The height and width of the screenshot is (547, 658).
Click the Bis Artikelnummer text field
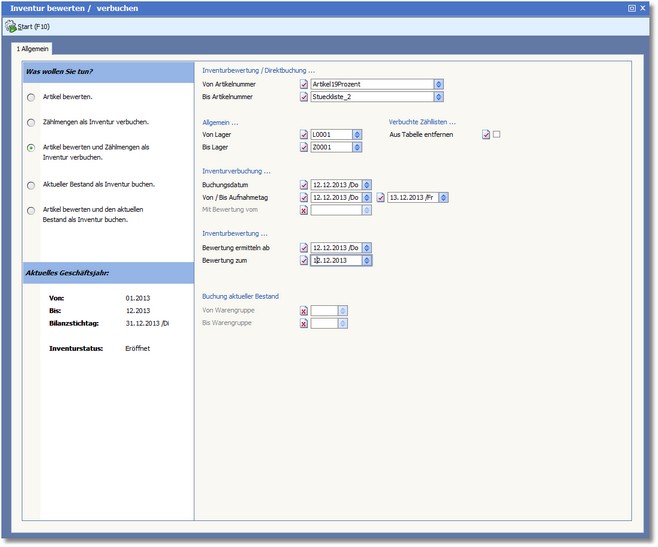click(371, 97)
